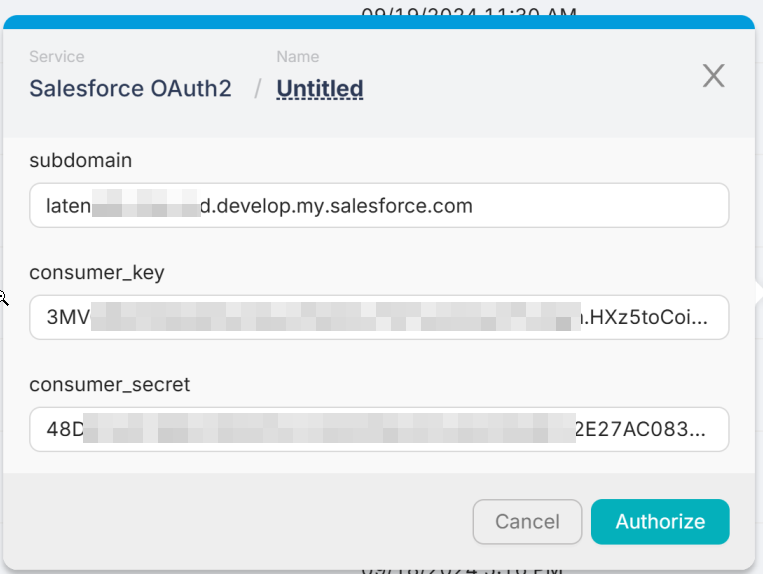Click the Name header label

298,56
